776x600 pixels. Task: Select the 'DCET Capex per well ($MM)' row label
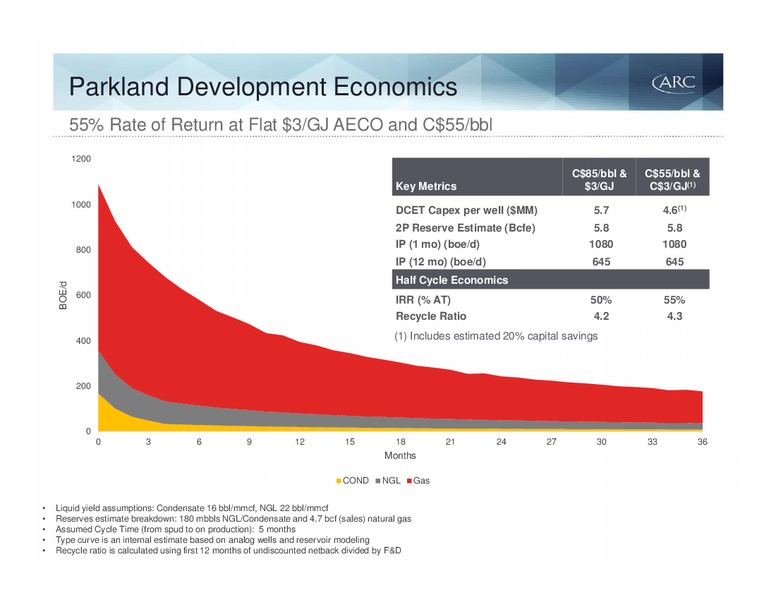[466, 210]
